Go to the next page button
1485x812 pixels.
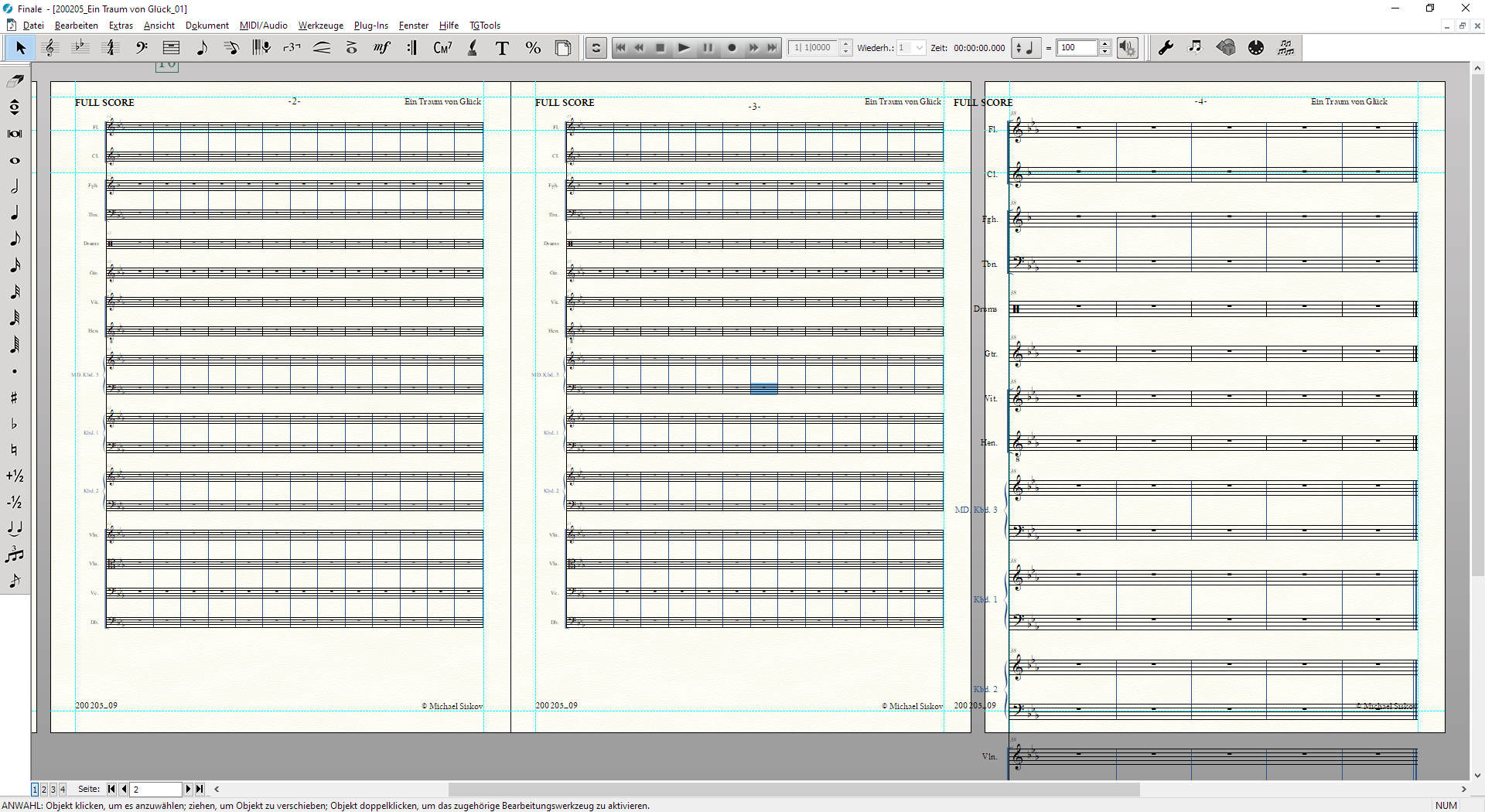(188, 790)
